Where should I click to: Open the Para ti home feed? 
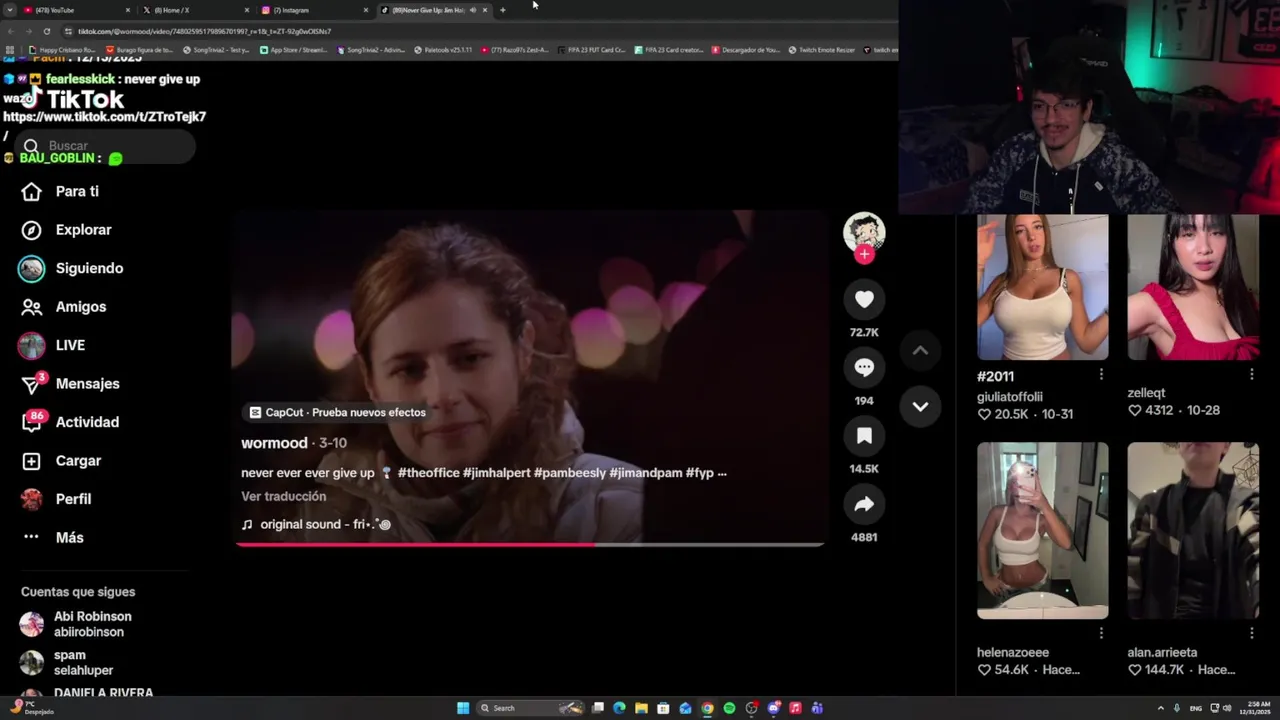click(61, 191)
